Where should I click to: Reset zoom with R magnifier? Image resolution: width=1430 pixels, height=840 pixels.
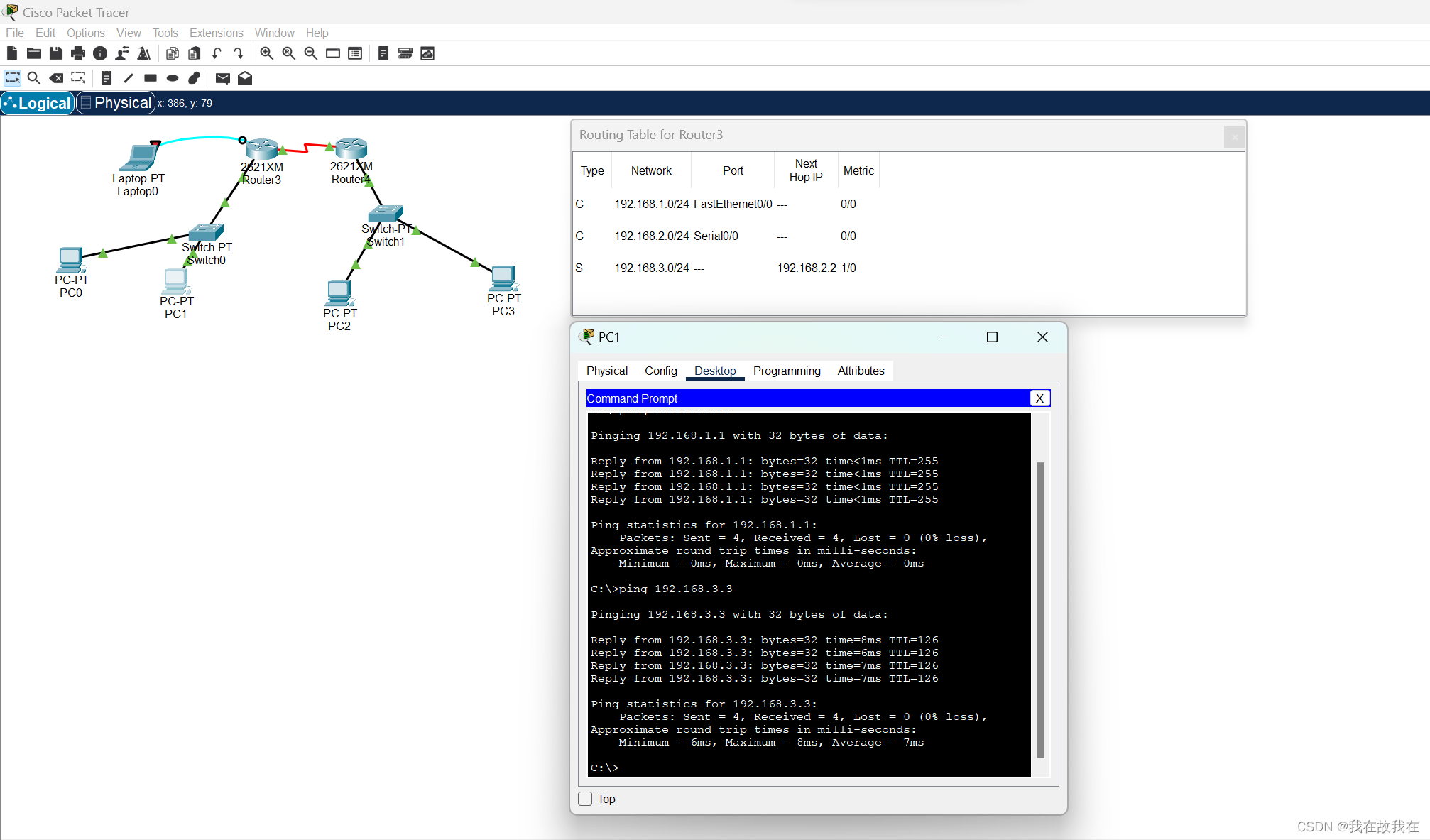(289, 53)
